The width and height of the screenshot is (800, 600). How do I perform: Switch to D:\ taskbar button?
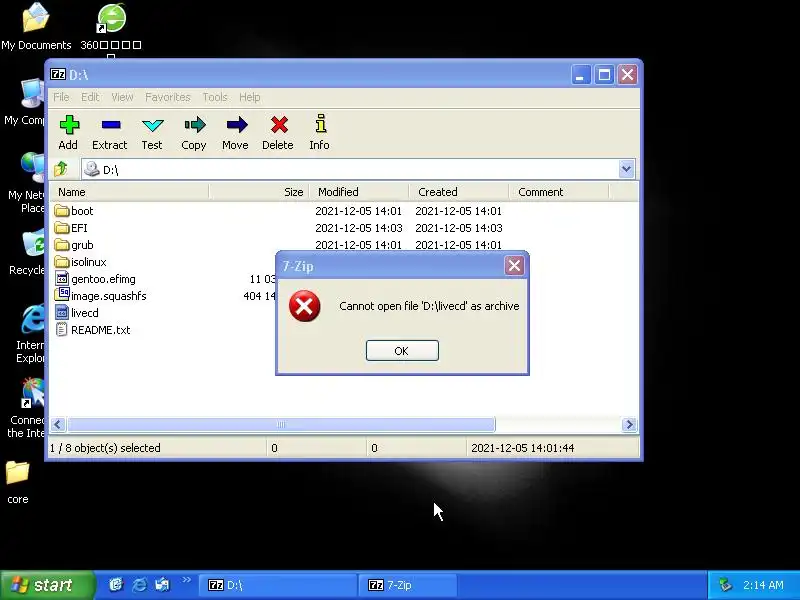[278, 585]
